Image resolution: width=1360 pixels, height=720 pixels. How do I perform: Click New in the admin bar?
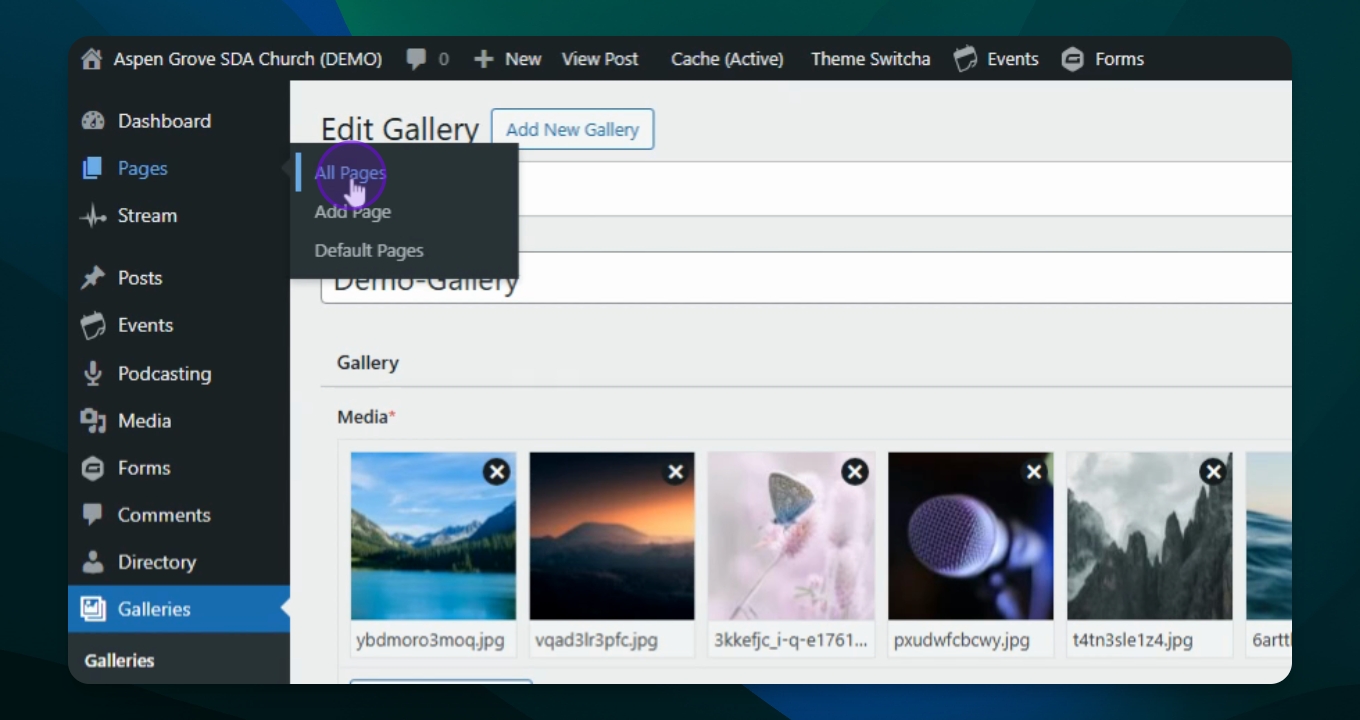point(523,59)
